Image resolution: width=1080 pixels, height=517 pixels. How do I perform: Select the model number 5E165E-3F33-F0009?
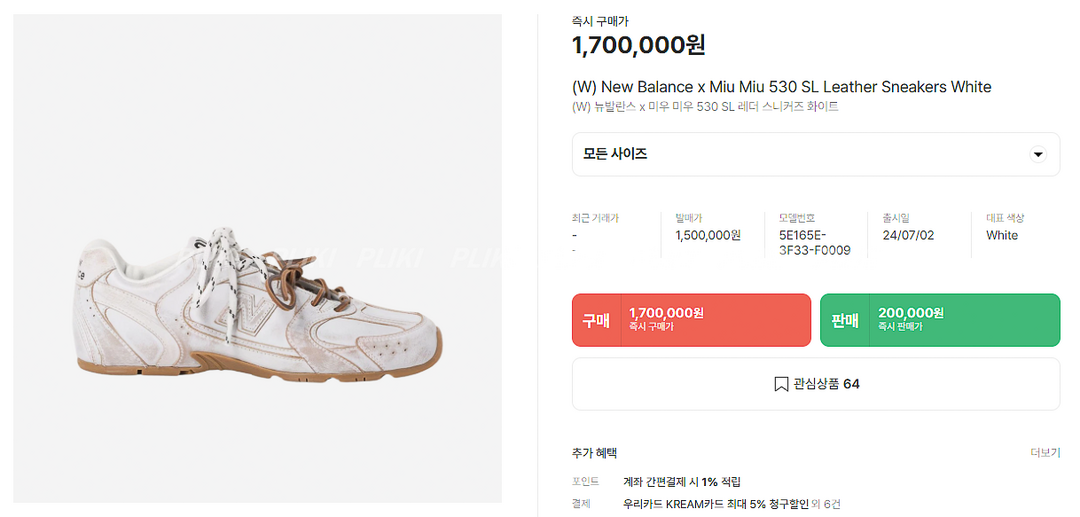814,242
